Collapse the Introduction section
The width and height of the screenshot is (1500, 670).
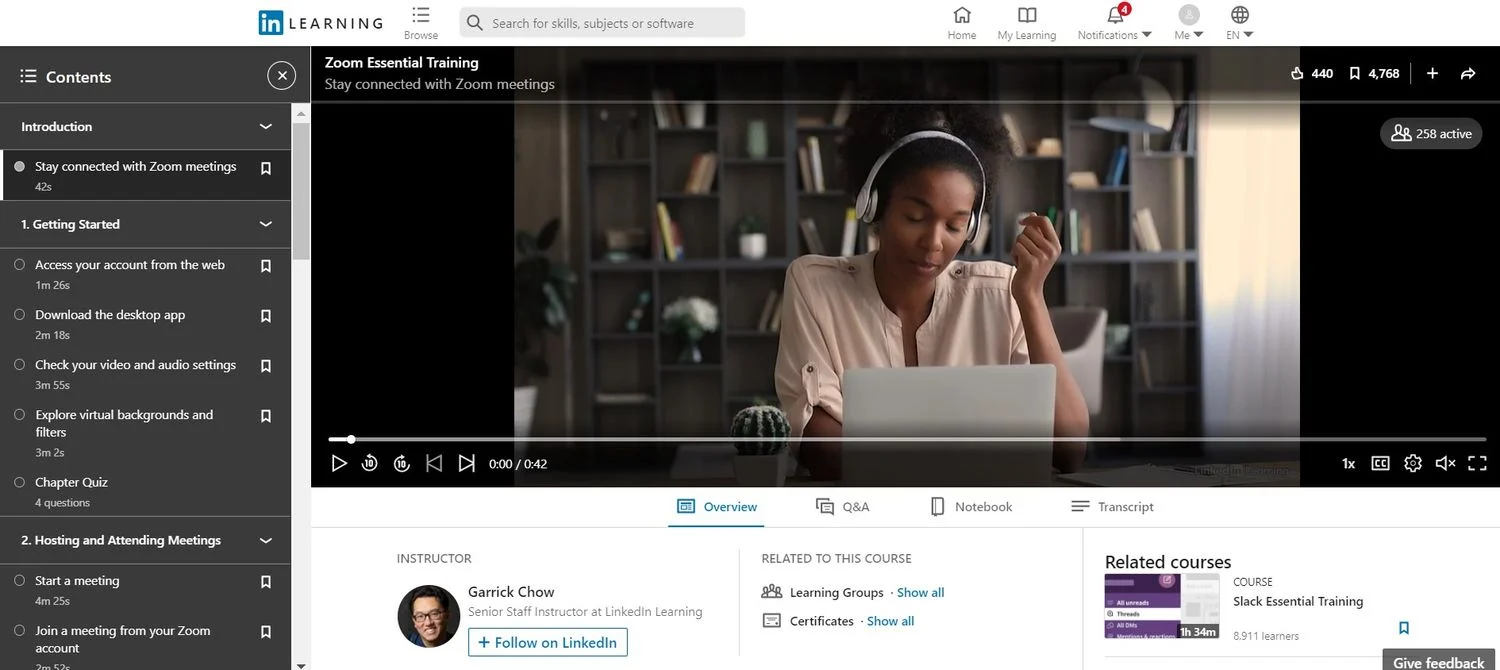265,127
